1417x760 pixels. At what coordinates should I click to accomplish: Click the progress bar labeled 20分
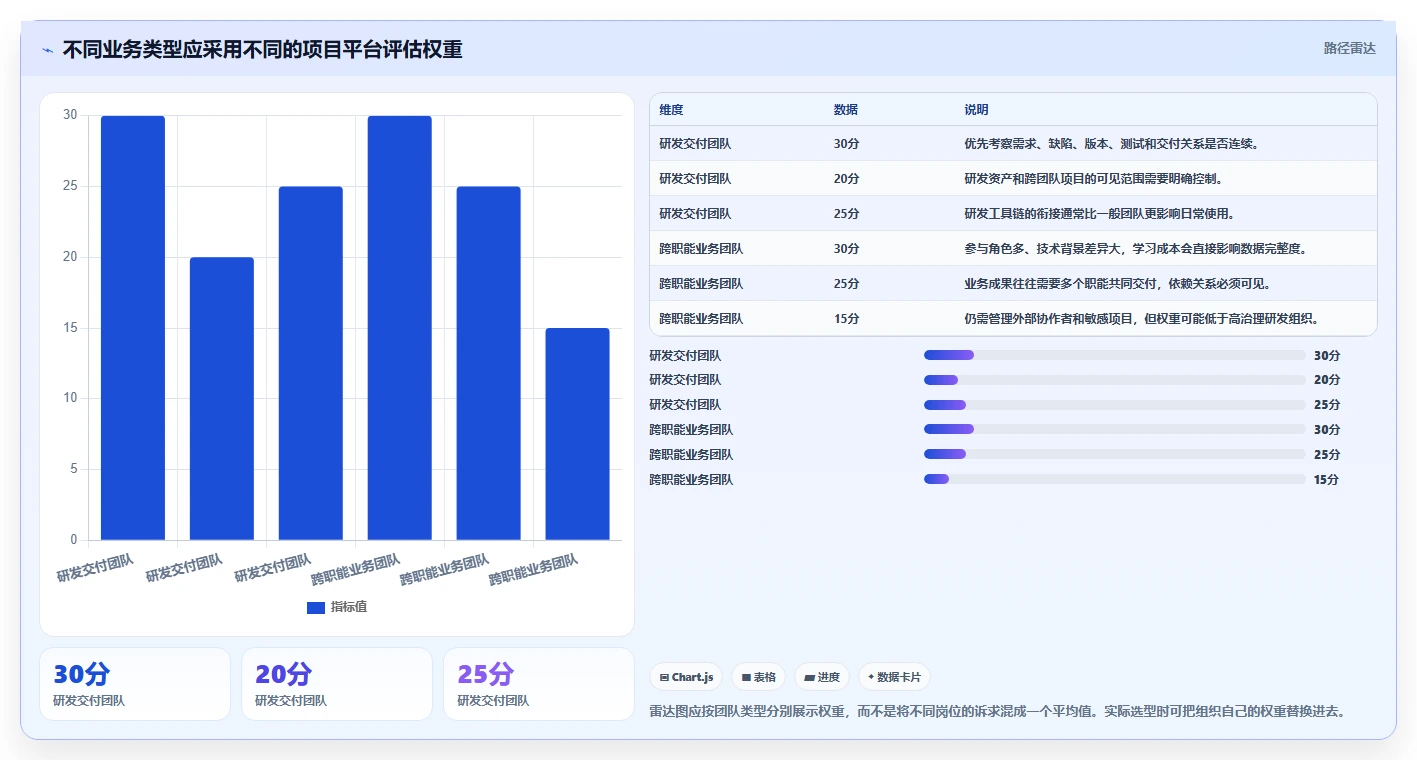click(x=1115, y=380)
